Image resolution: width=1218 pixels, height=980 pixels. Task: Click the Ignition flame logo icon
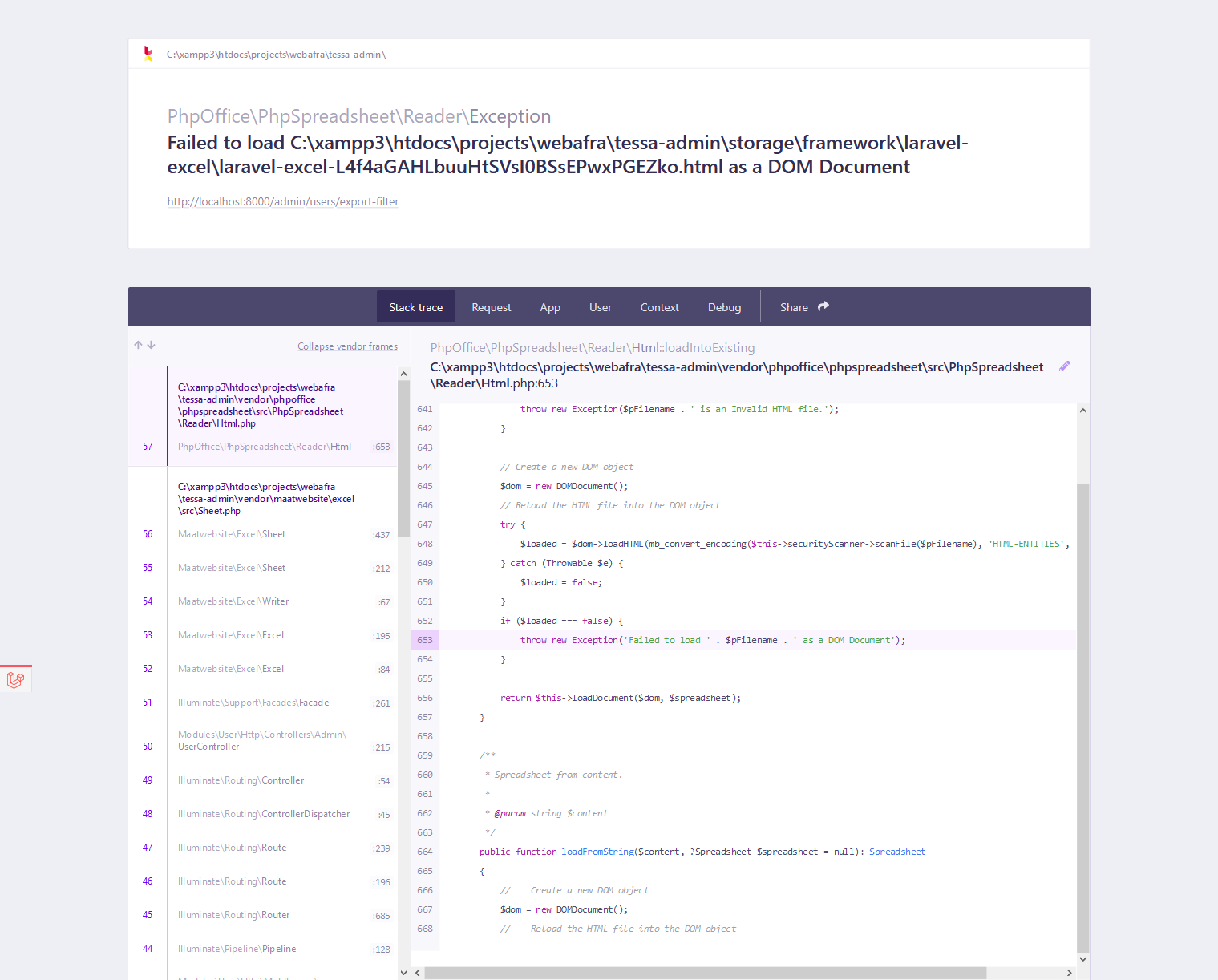coord(148,54)
